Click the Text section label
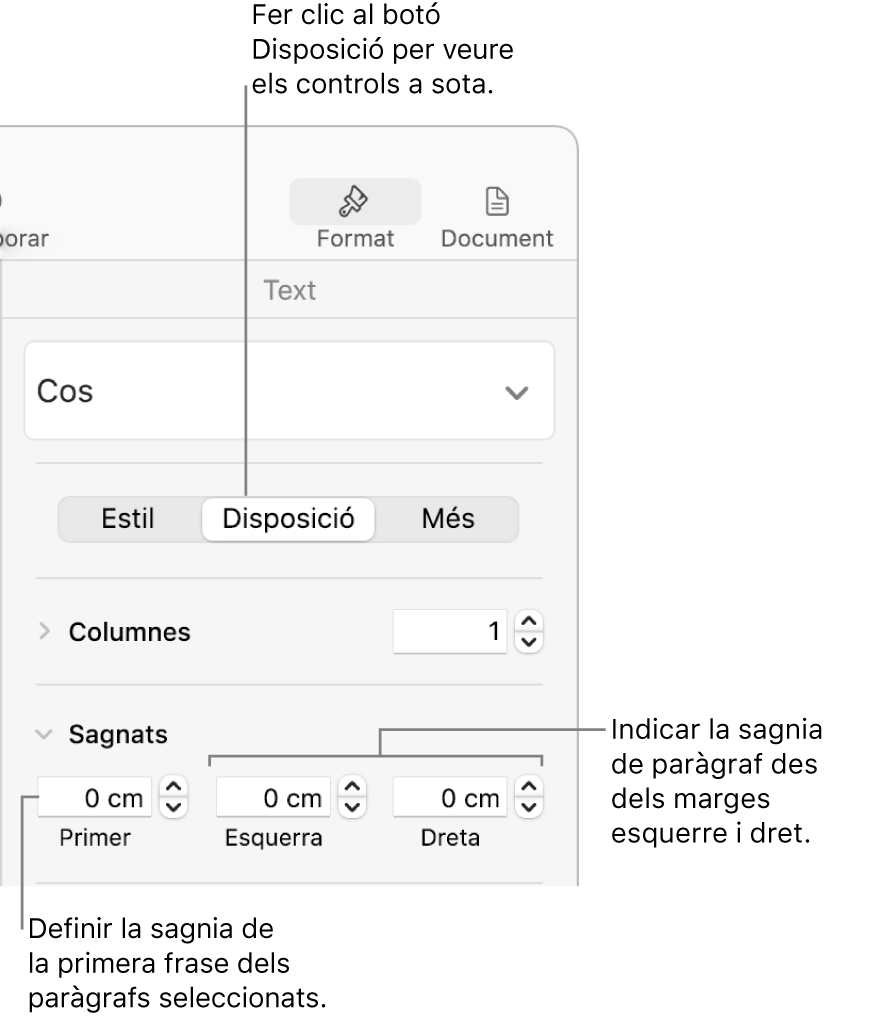The image size is (870, 1019). click(x=289, y=290)
